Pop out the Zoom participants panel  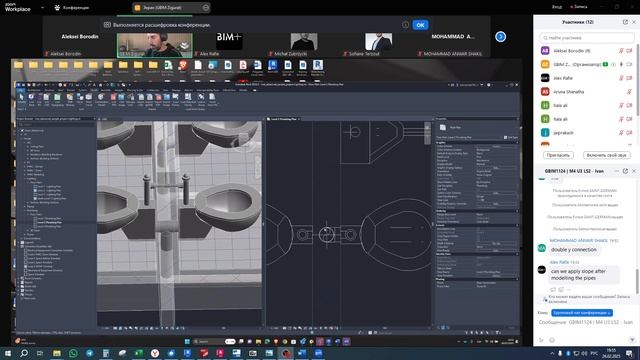[x=625, y=22]
